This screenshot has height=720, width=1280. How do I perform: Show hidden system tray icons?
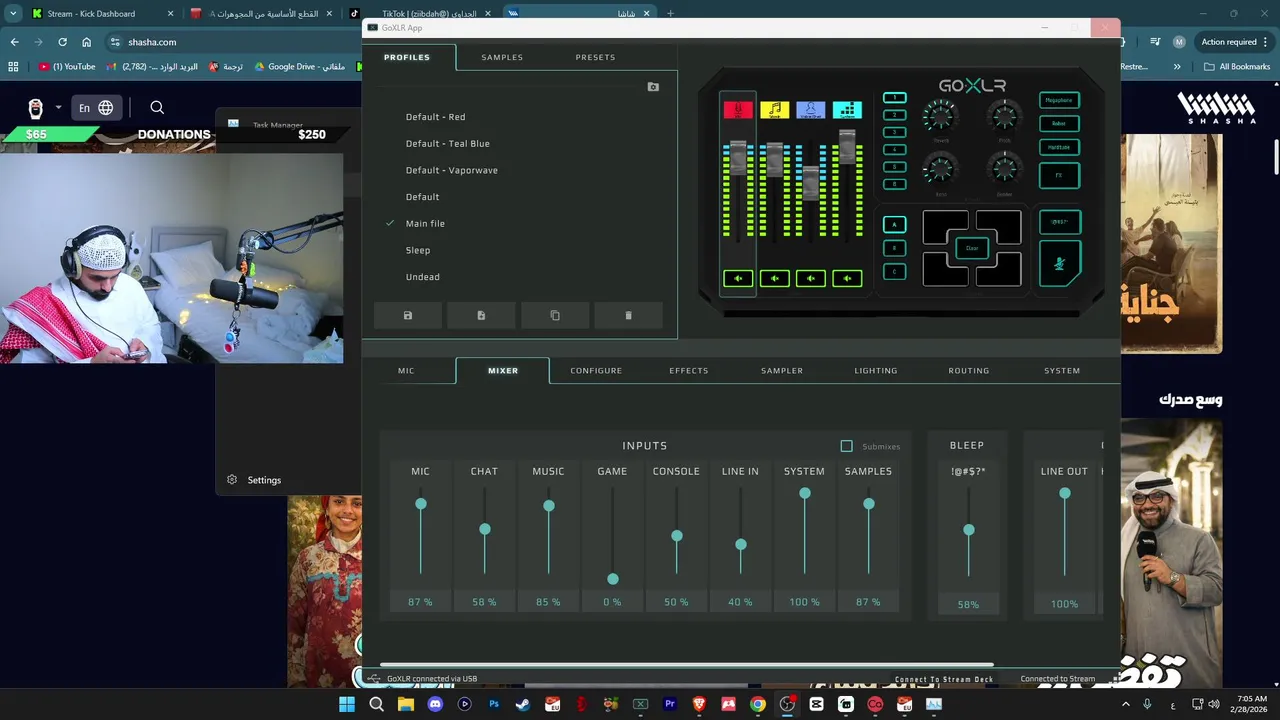click(x=1125, y=704)
